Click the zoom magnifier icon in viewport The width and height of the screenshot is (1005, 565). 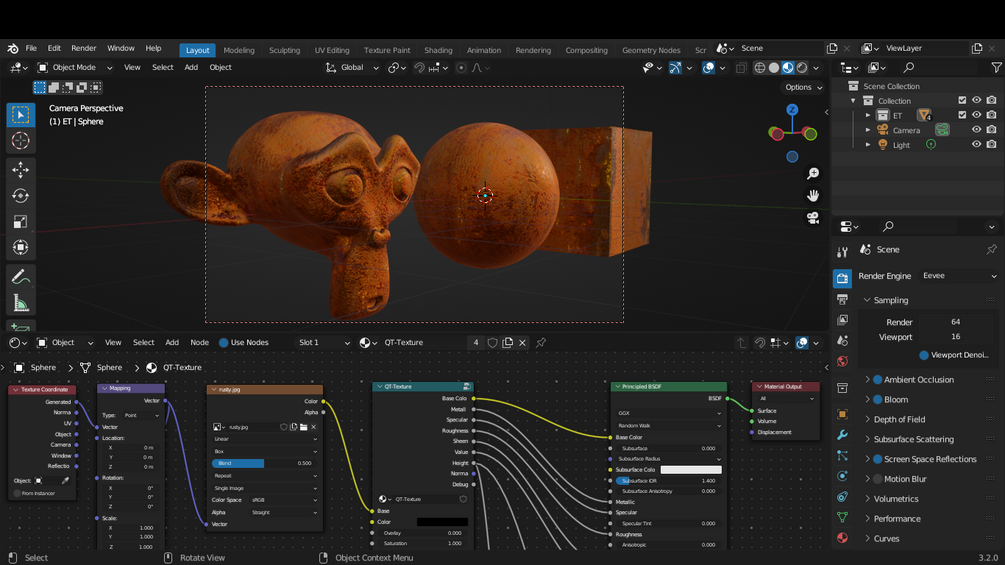tap(813, 174)
